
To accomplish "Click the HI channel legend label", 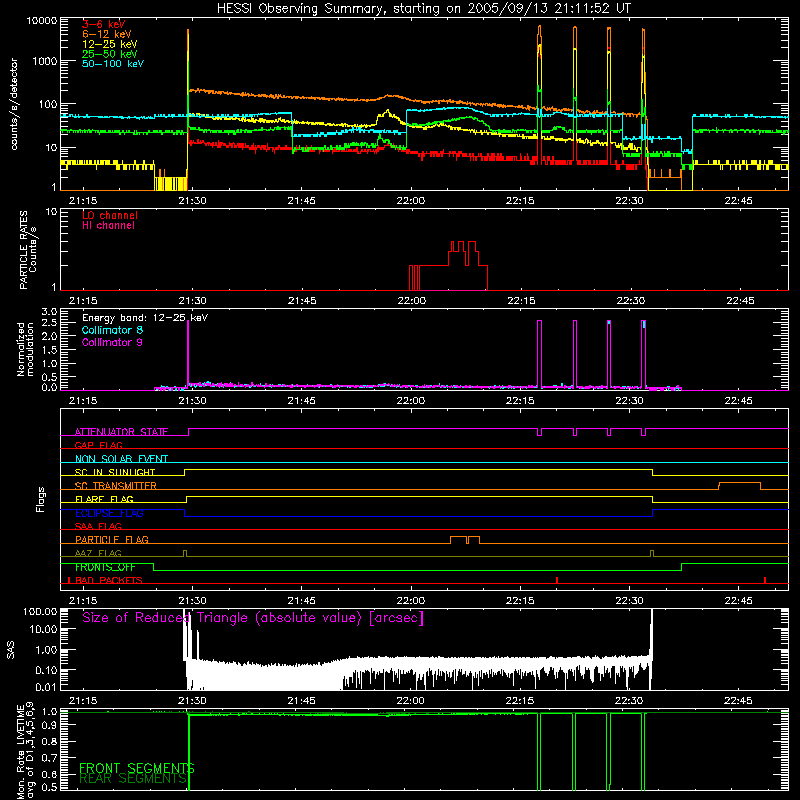I will [108, 225].
